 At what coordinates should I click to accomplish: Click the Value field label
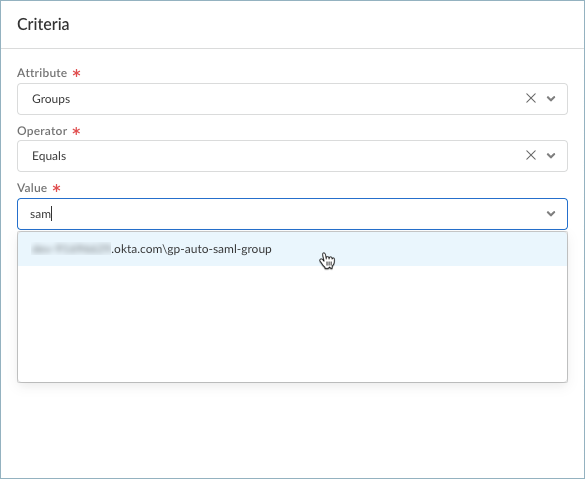pos(32,188)
